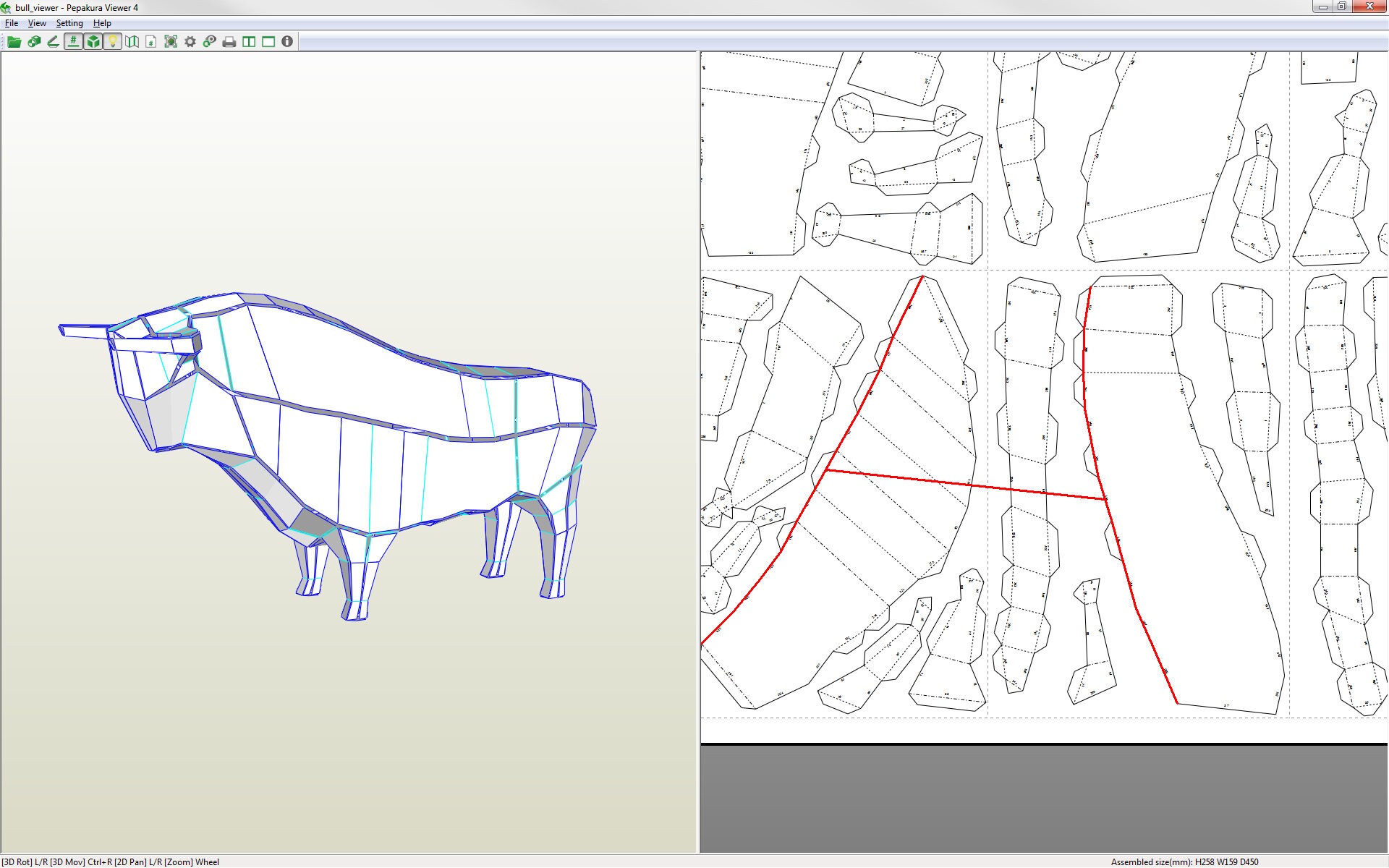The image size is (1389, 868).
Task: Open the Setting menu
Action: [69, 23]
